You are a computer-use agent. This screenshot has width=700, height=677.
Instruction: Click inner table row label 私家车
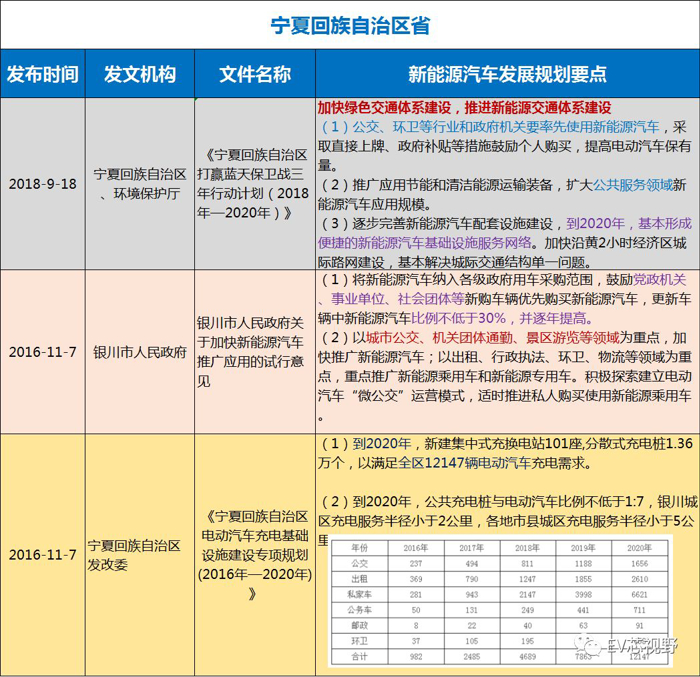tap(359, 594)
